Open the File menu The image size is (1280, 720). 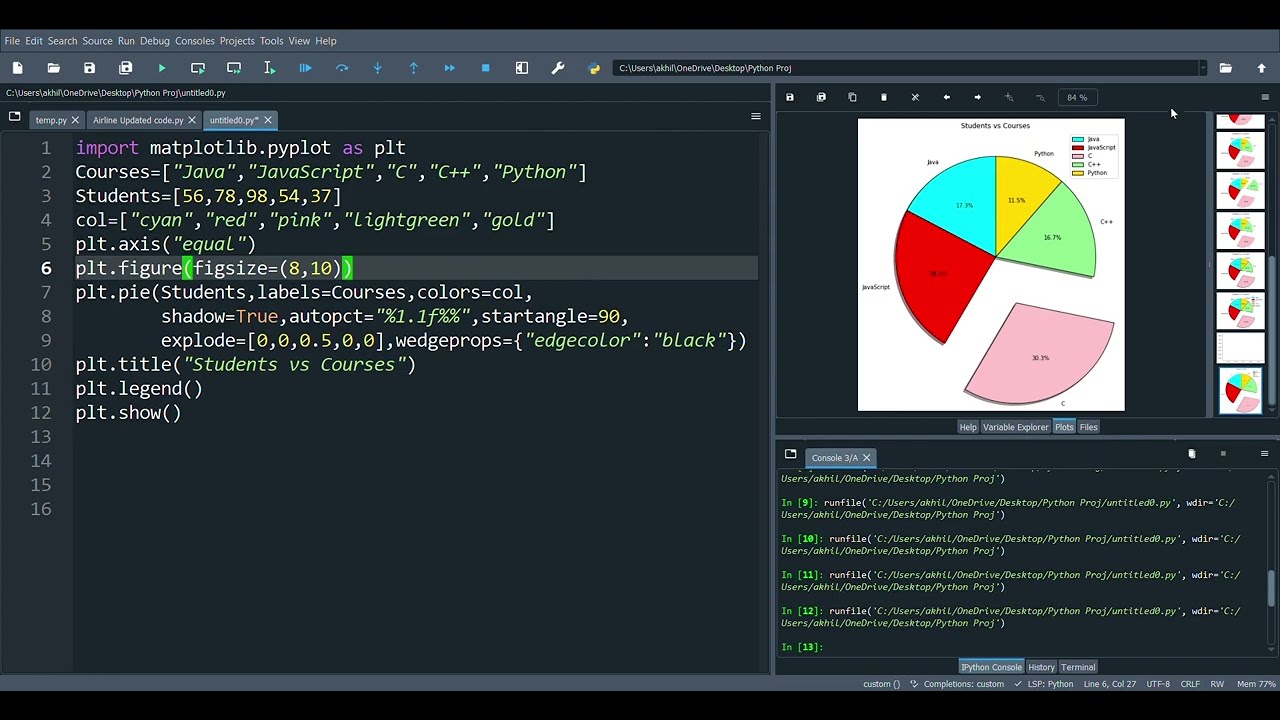12,41
